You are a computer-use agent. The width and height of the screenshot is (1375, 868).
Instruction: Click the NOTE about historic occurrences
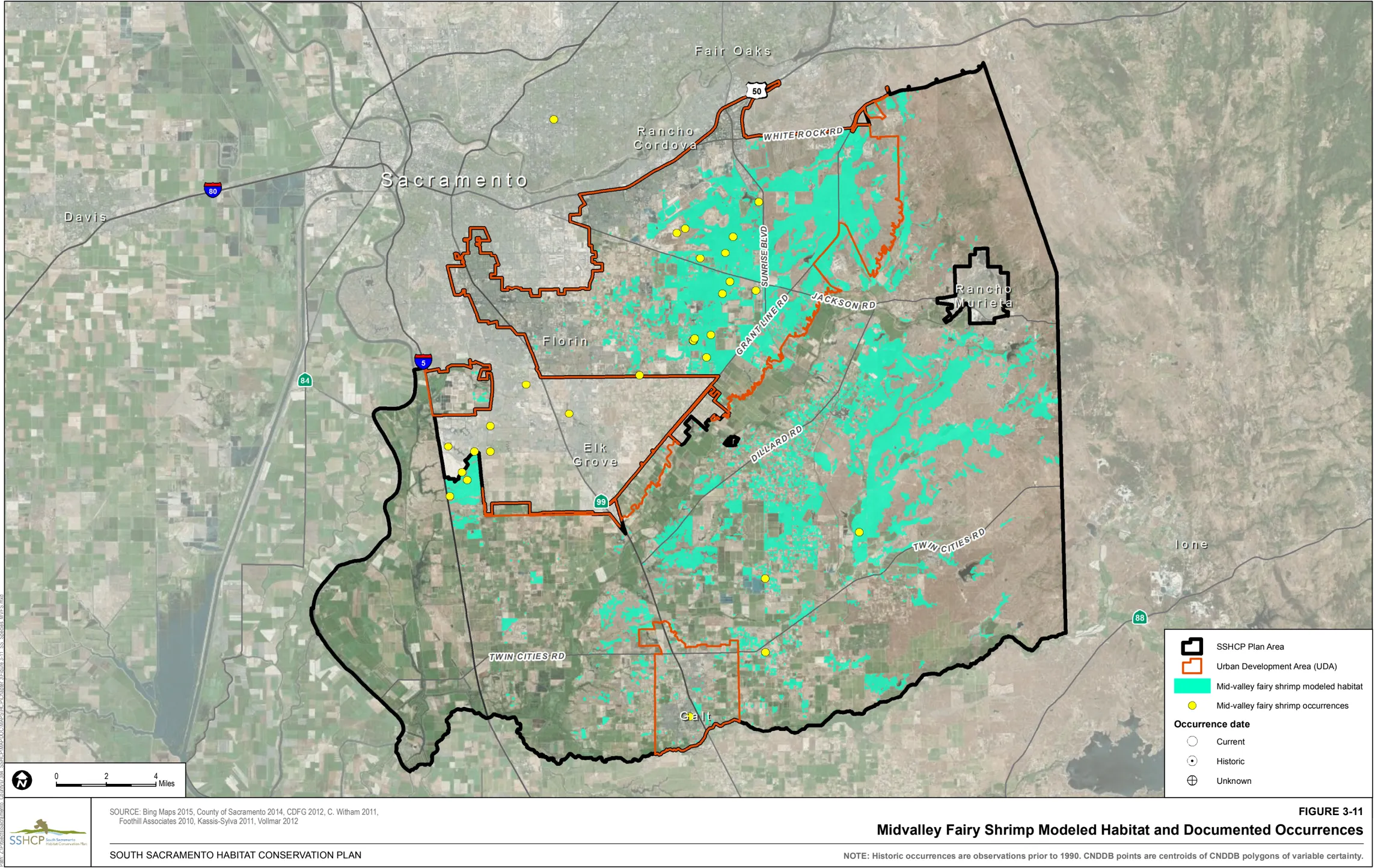(x=1103, y=855)
